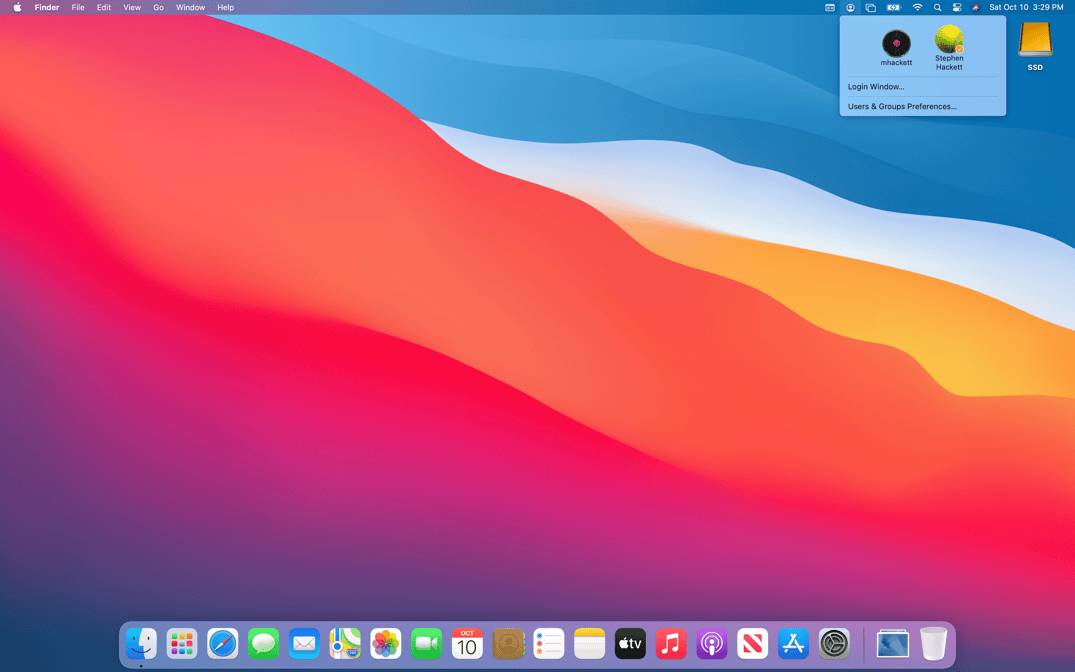The image size is (1075, 672).
Task: Launch Reminders from the Dock
Action: (x=548, y=644)
